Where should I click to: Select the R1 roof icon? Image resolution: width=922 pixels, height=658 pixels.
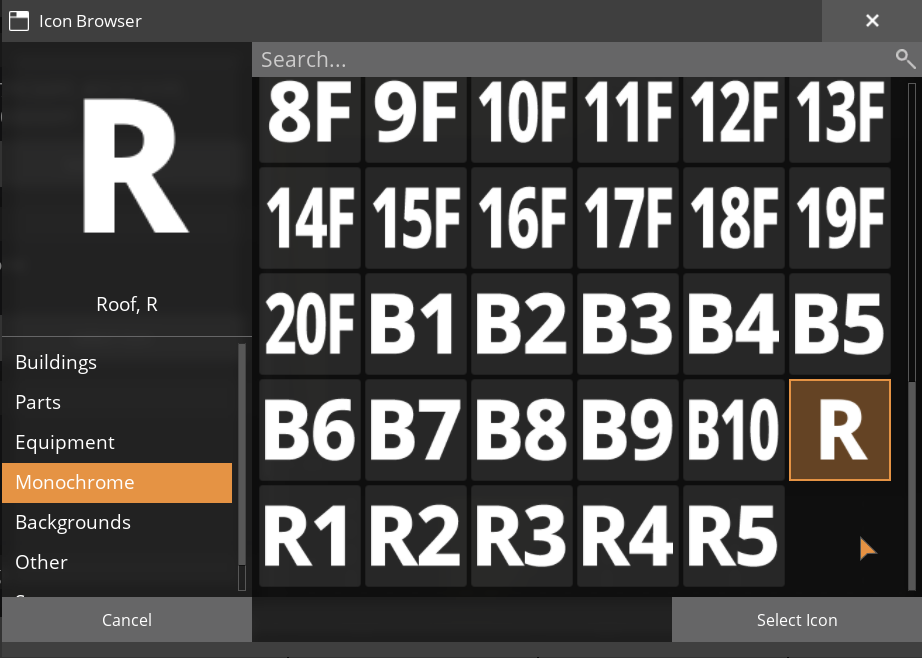coord(310,536)
